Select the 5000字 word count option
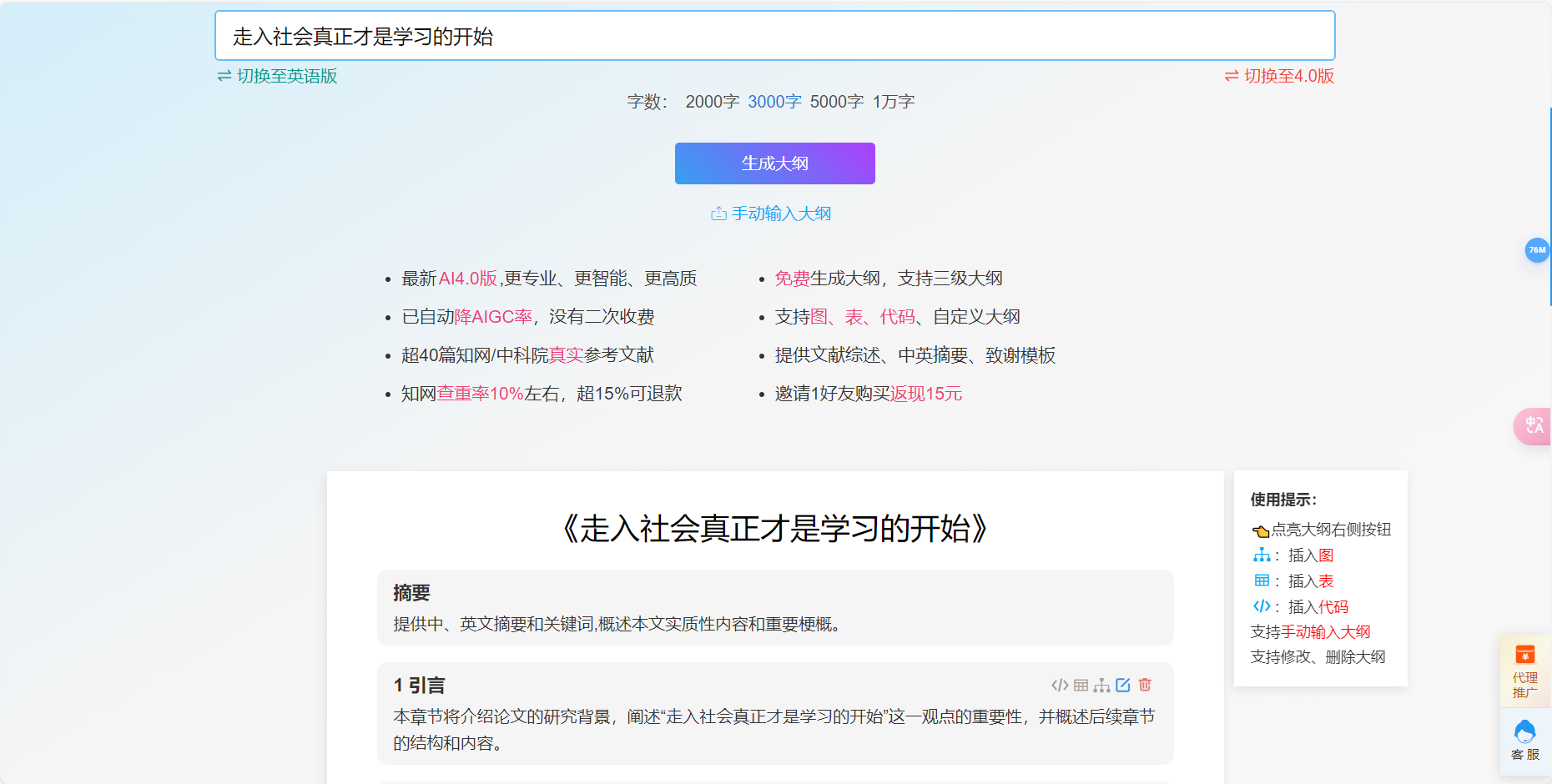Screen dimensions: 1552x784 click(837, 101)
